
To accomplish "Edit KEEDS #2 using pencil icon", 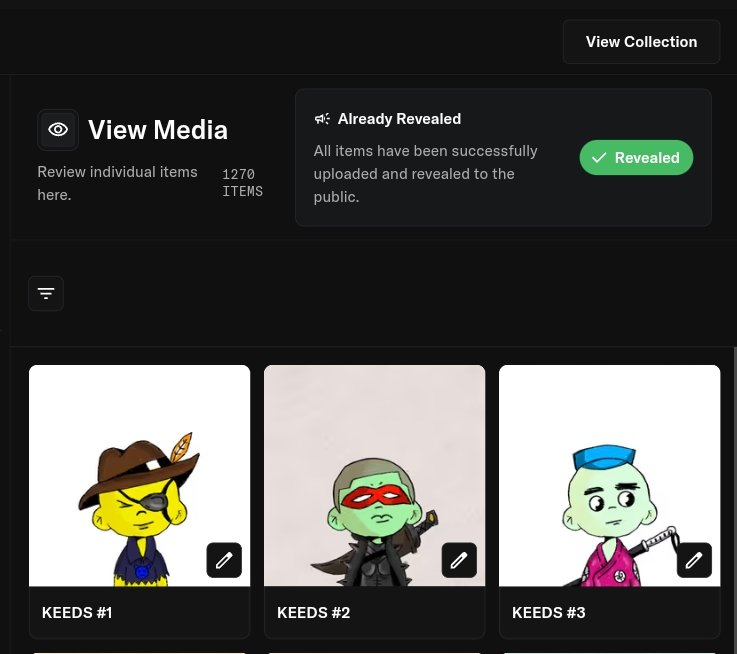I will click(459, 560).
